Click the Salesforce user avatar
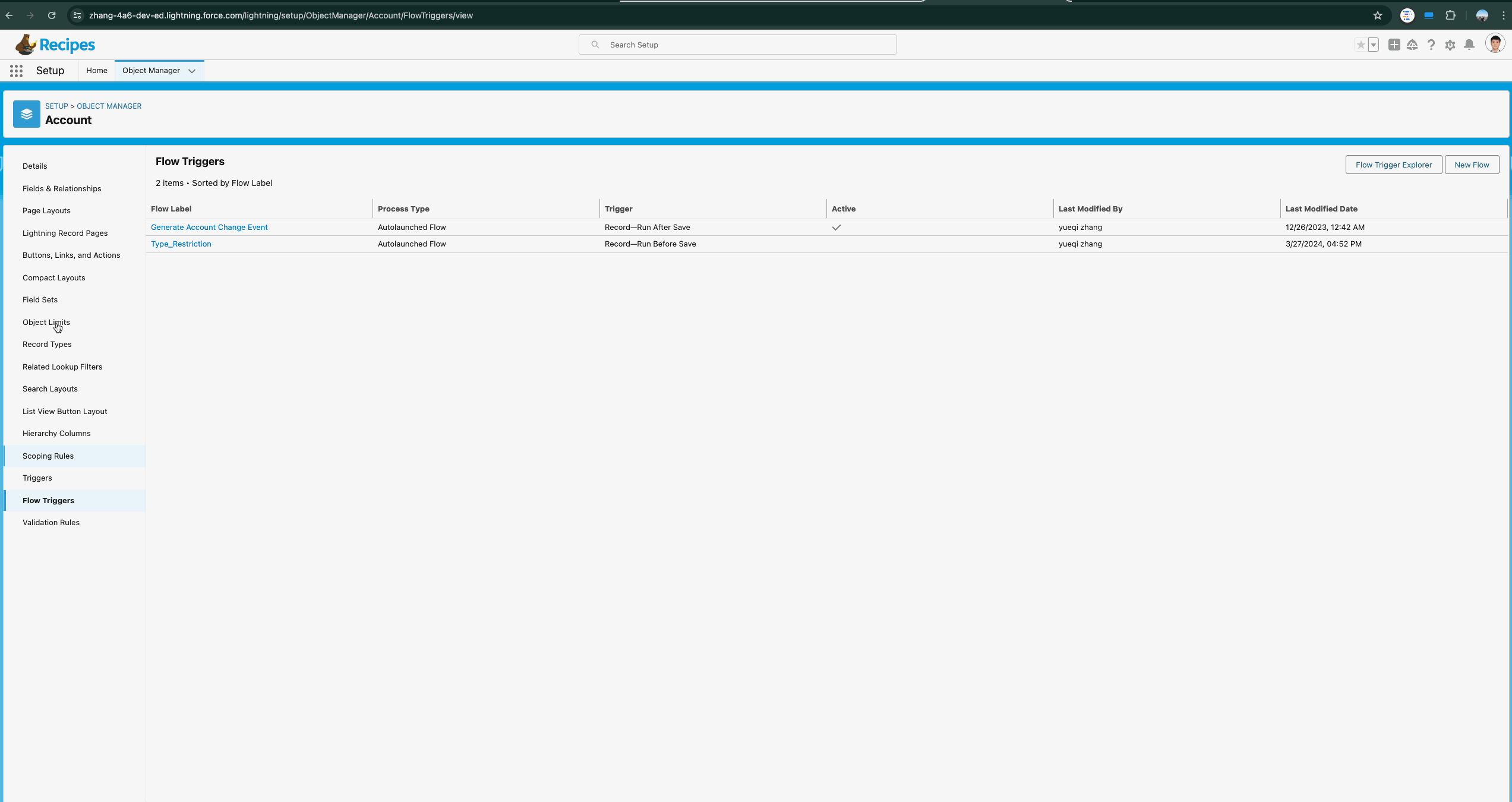The width and height of the screenshot is (1512, 802). [1494, 44]
